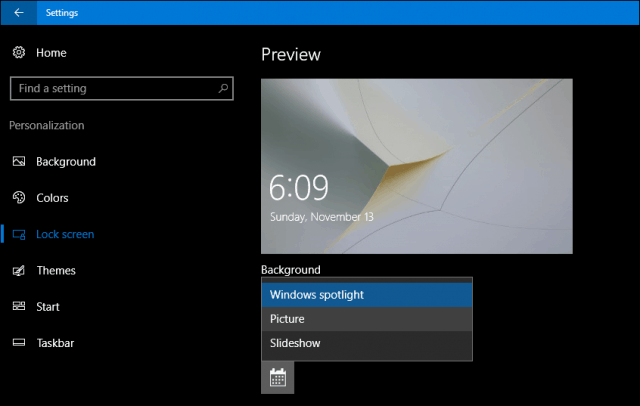
Task: Click the Taskbar icon in the sidebar
Action: point(19,342)
